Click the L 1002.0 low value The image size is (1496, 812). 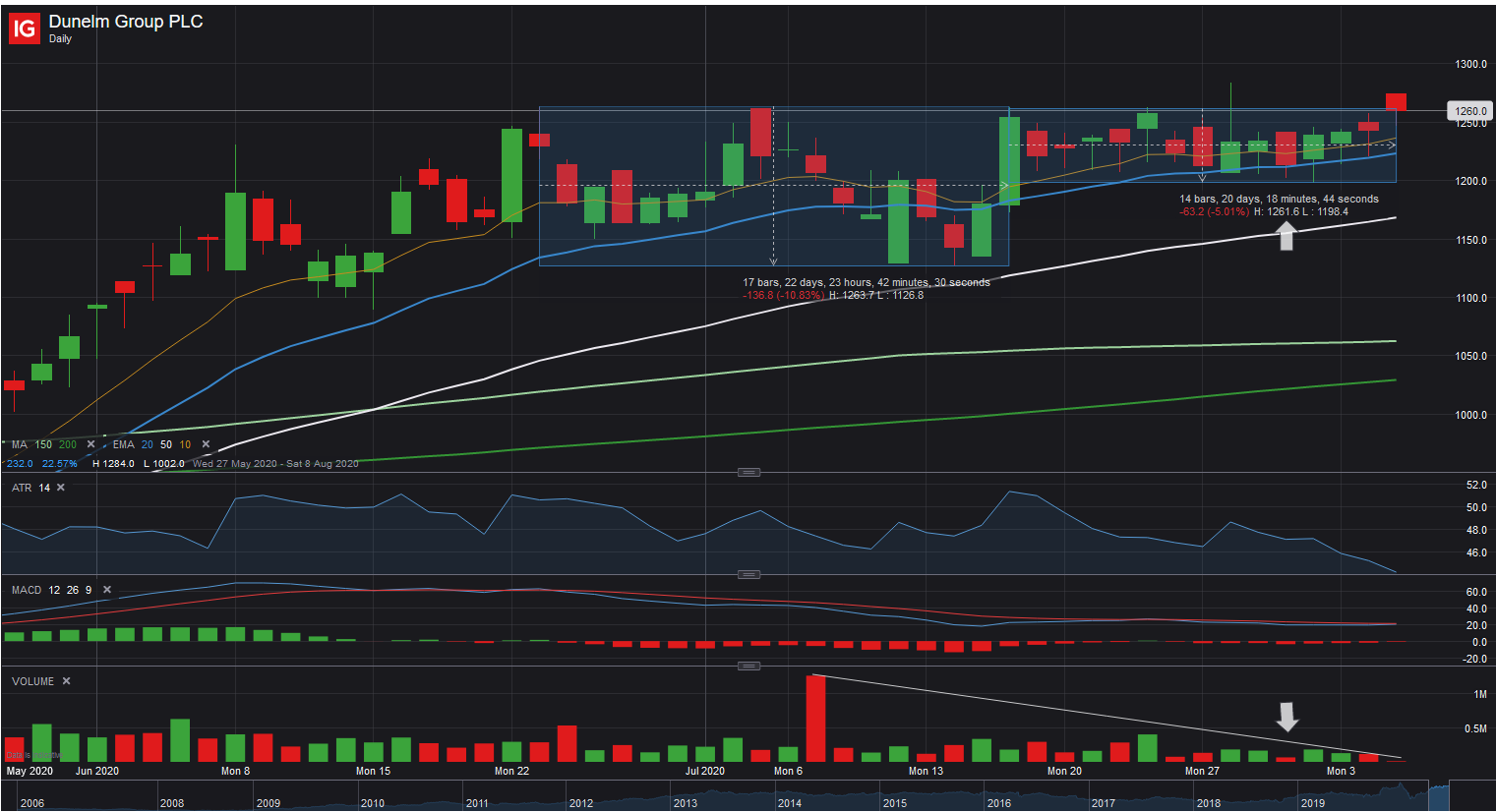(163, 463)
